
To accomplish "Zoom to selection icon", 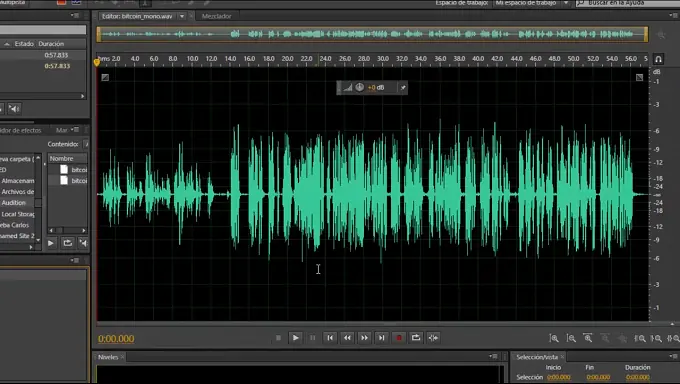I will coord(673,338).
